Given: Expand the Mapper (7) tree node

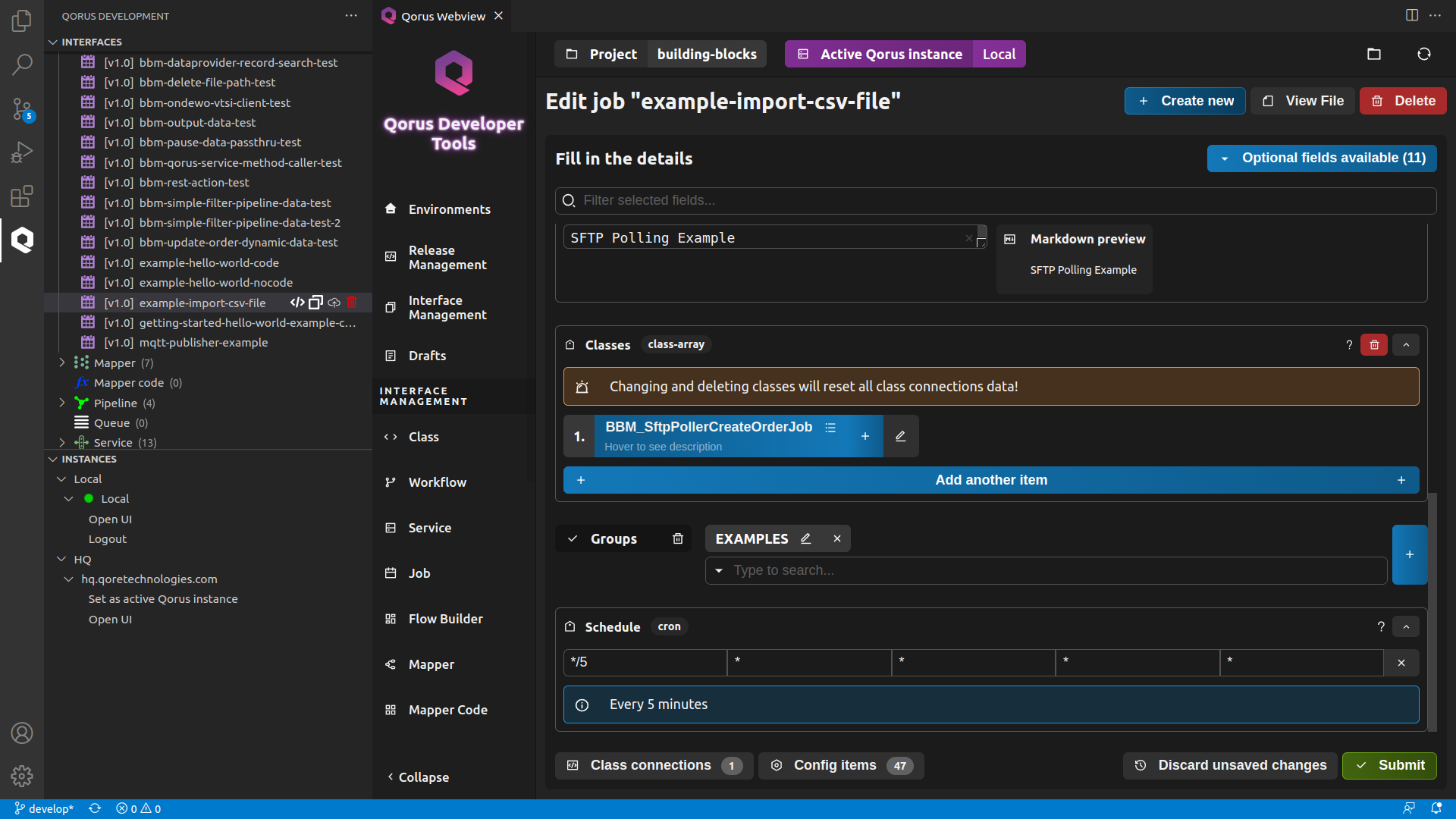Looking at the screenshot, I should [62, 362].
